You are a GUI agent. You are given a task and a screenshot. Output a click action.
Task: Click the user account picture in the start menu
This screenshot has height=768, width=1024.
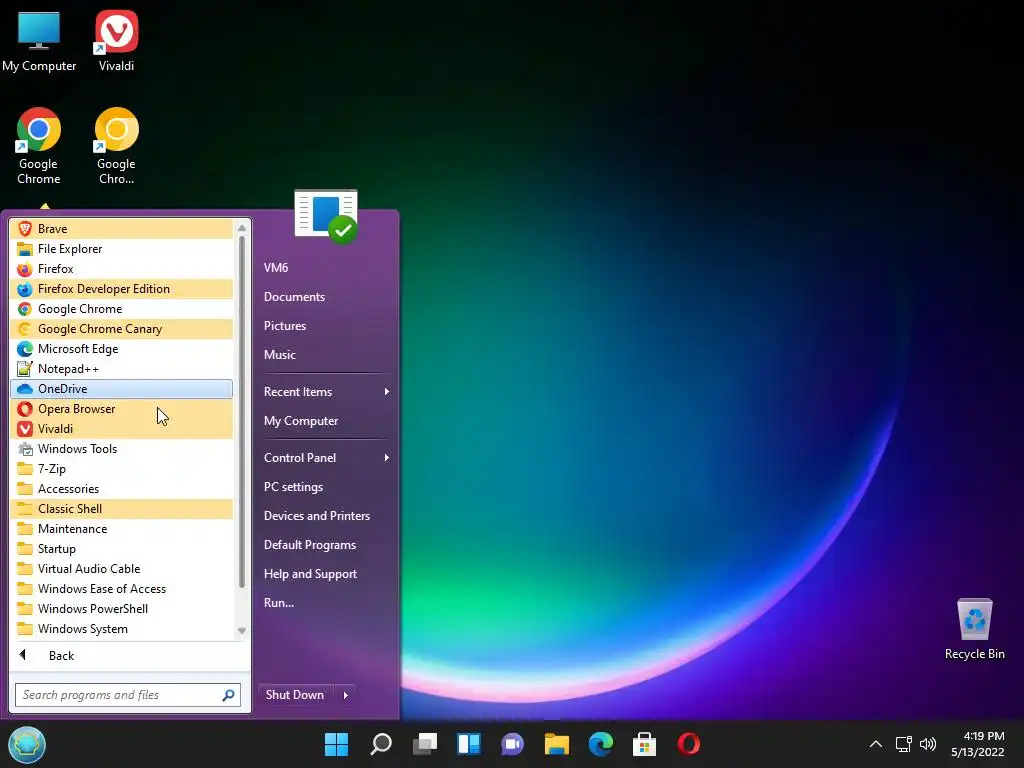coord(326,216)
